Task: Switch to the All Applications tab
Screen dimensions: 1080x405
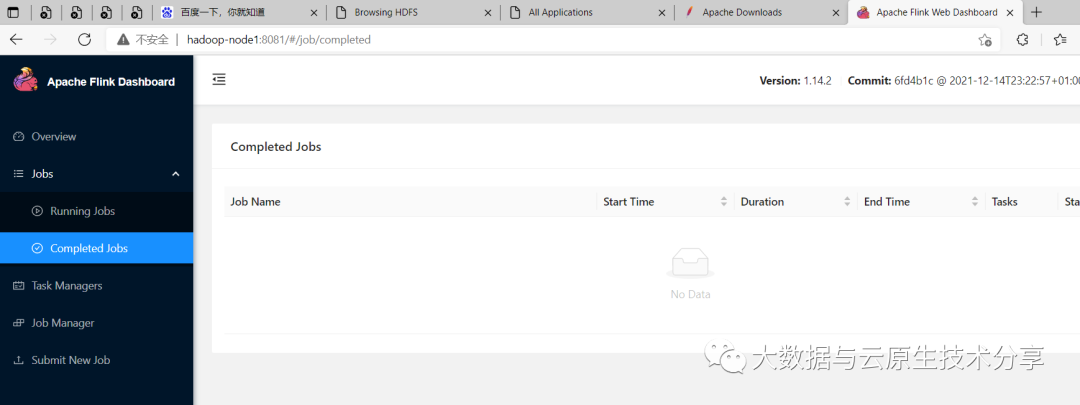Action: (588, 12)
